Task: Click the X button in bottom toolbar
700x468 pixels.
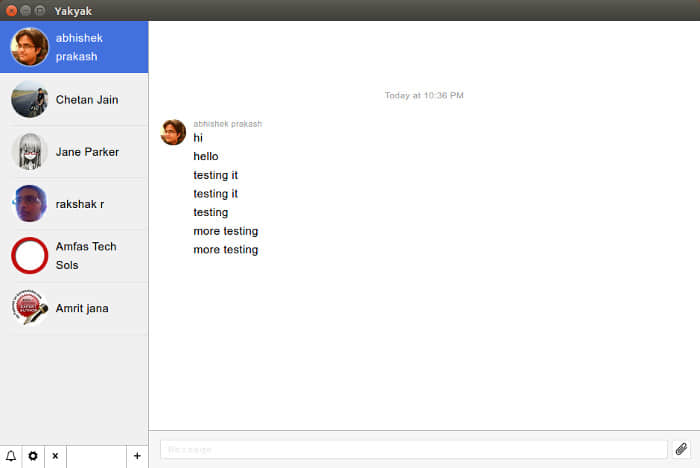Action: (x=55, y=456)
